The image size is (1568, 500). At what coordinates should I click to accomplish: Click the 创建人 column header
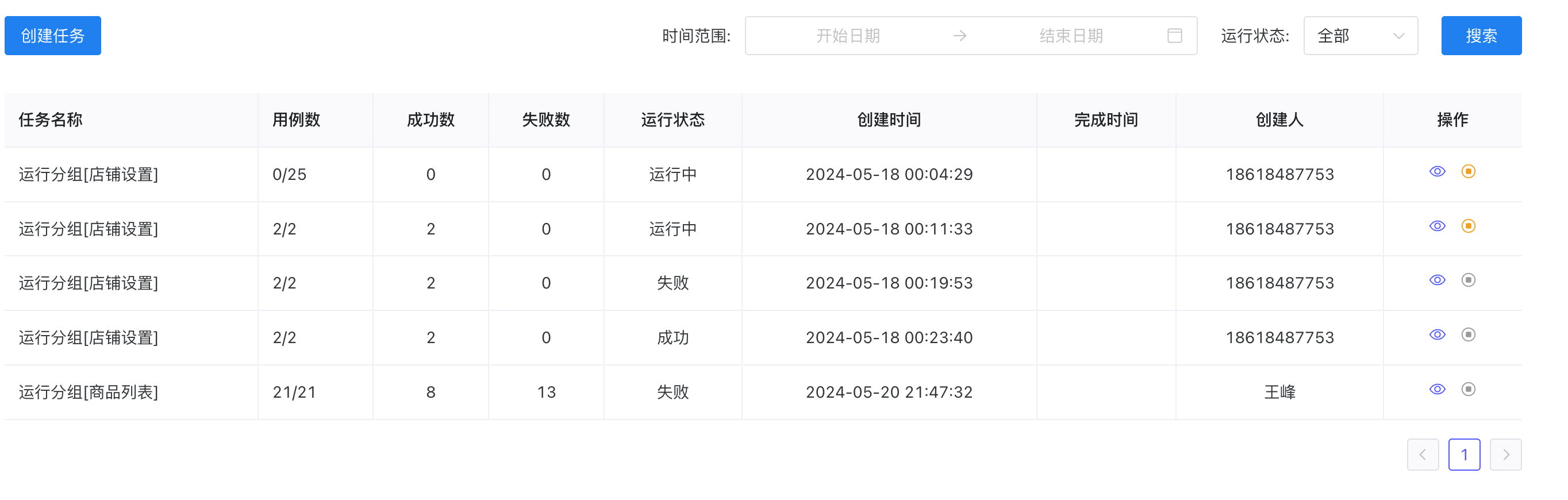coord(1279,120)
